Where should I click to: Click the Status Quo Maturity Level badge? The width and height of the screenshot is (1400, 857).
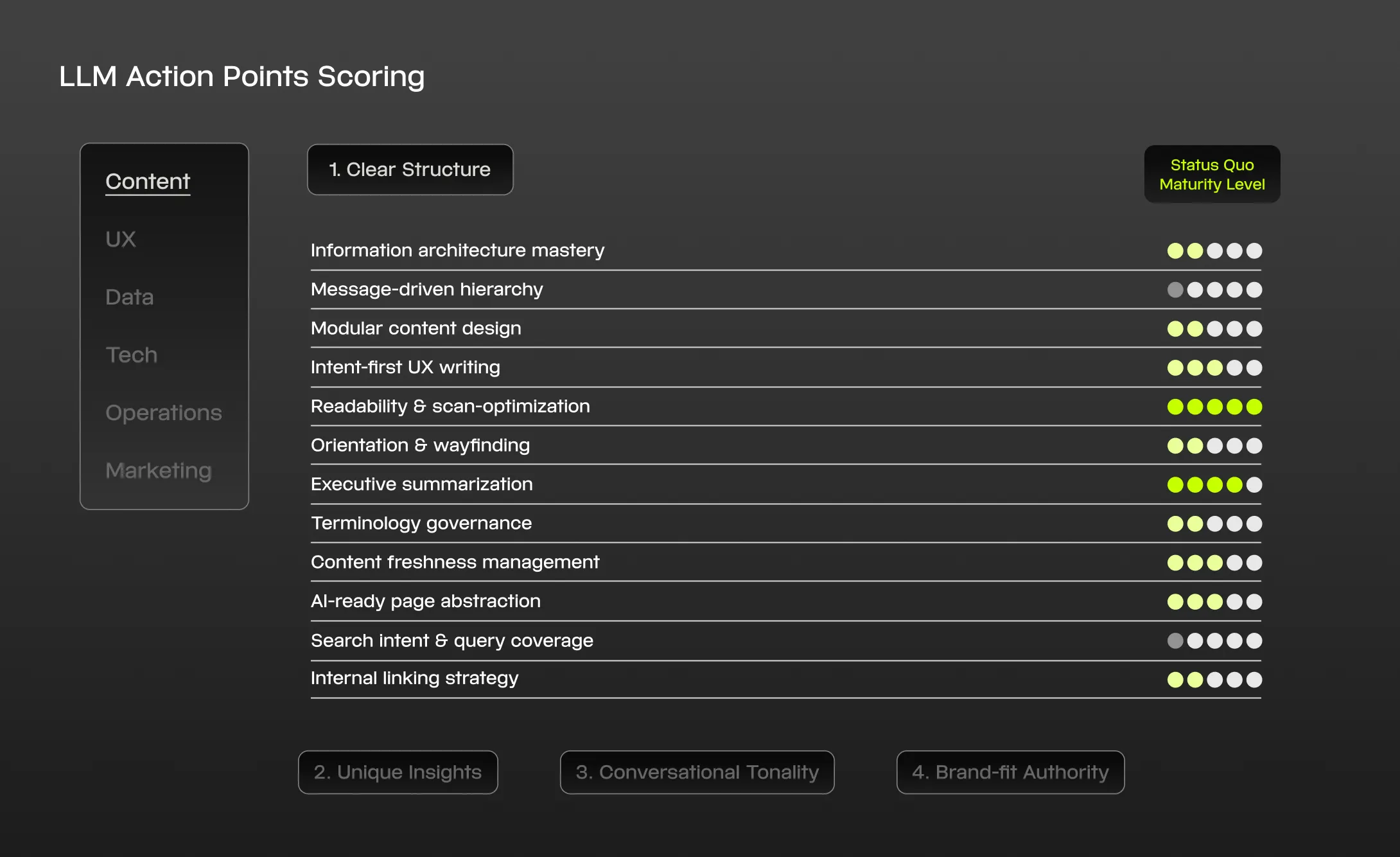(x=1211, y=174)
